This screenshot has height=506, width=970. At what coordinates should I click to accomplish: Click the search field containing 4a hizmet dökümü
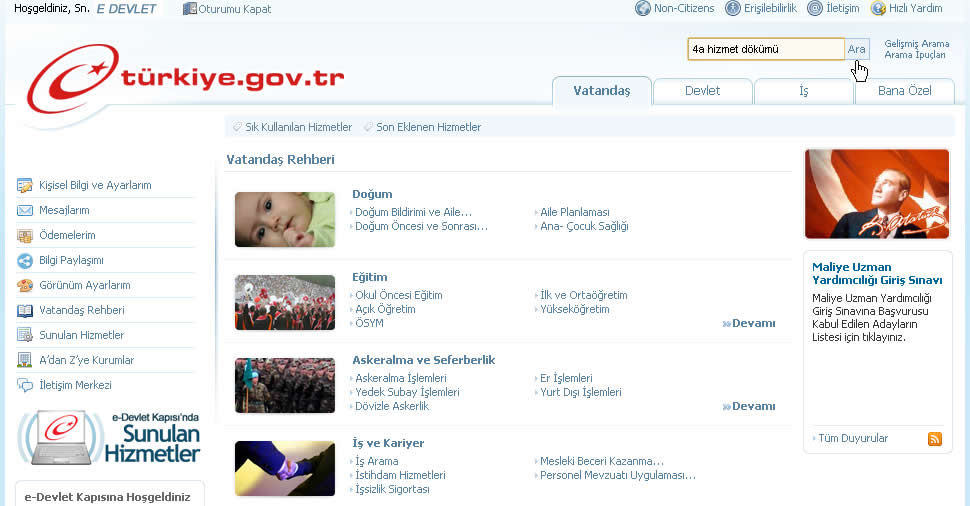click(x=765, y=49)
